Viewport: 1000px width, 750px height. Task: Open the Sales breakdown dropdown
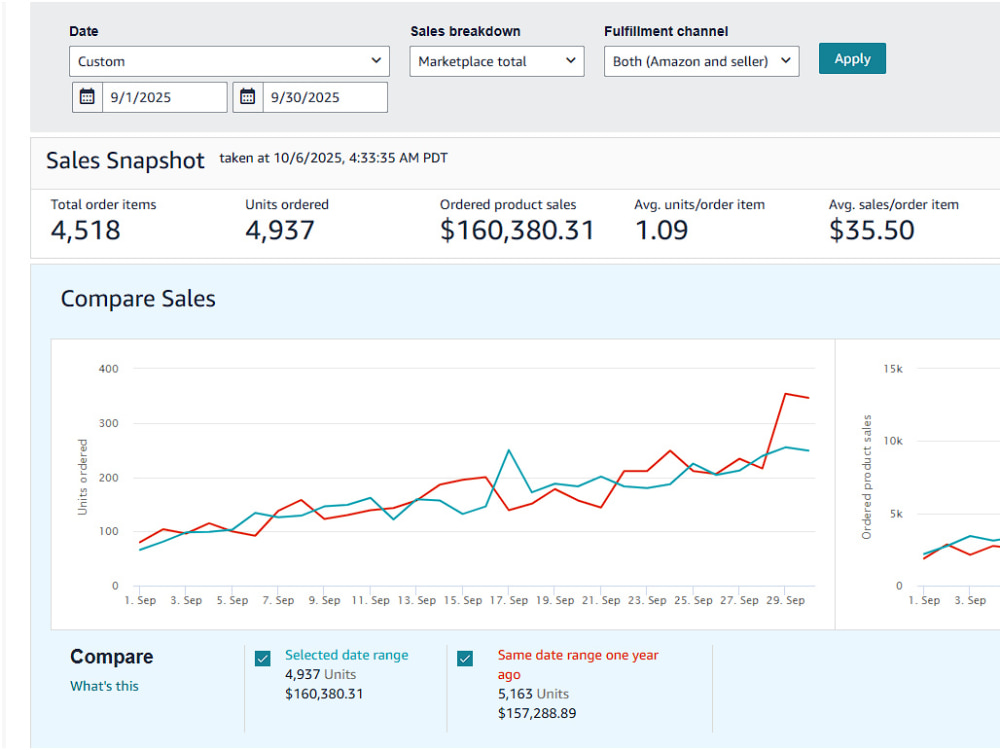pyautogui.click(x=497, y=61)
